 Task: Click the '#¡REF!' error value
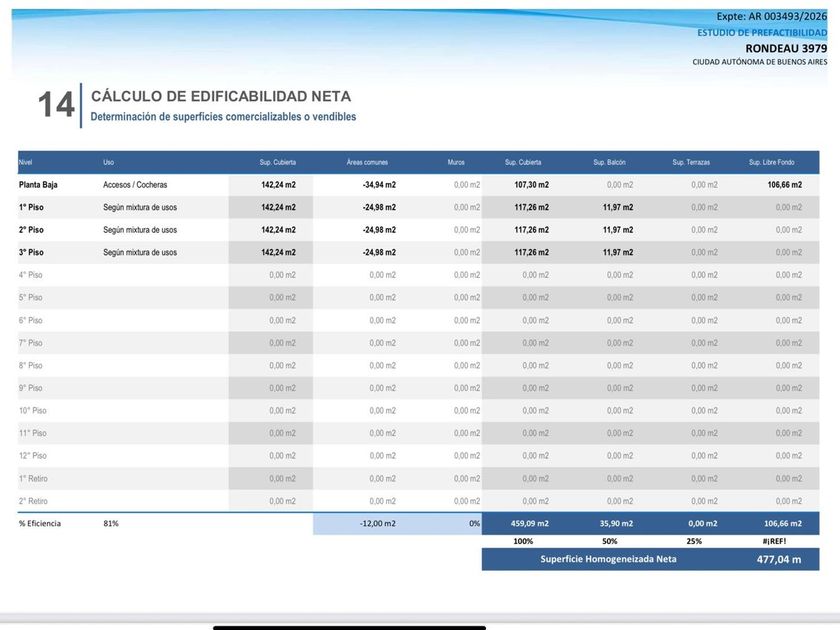click(774, 541)
